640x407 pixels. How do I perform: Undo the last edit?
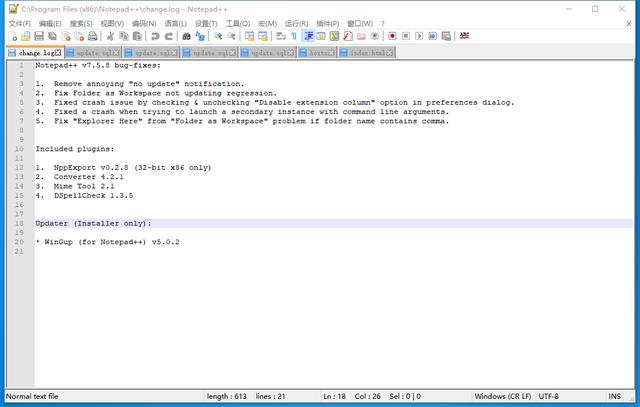point(155,36)
